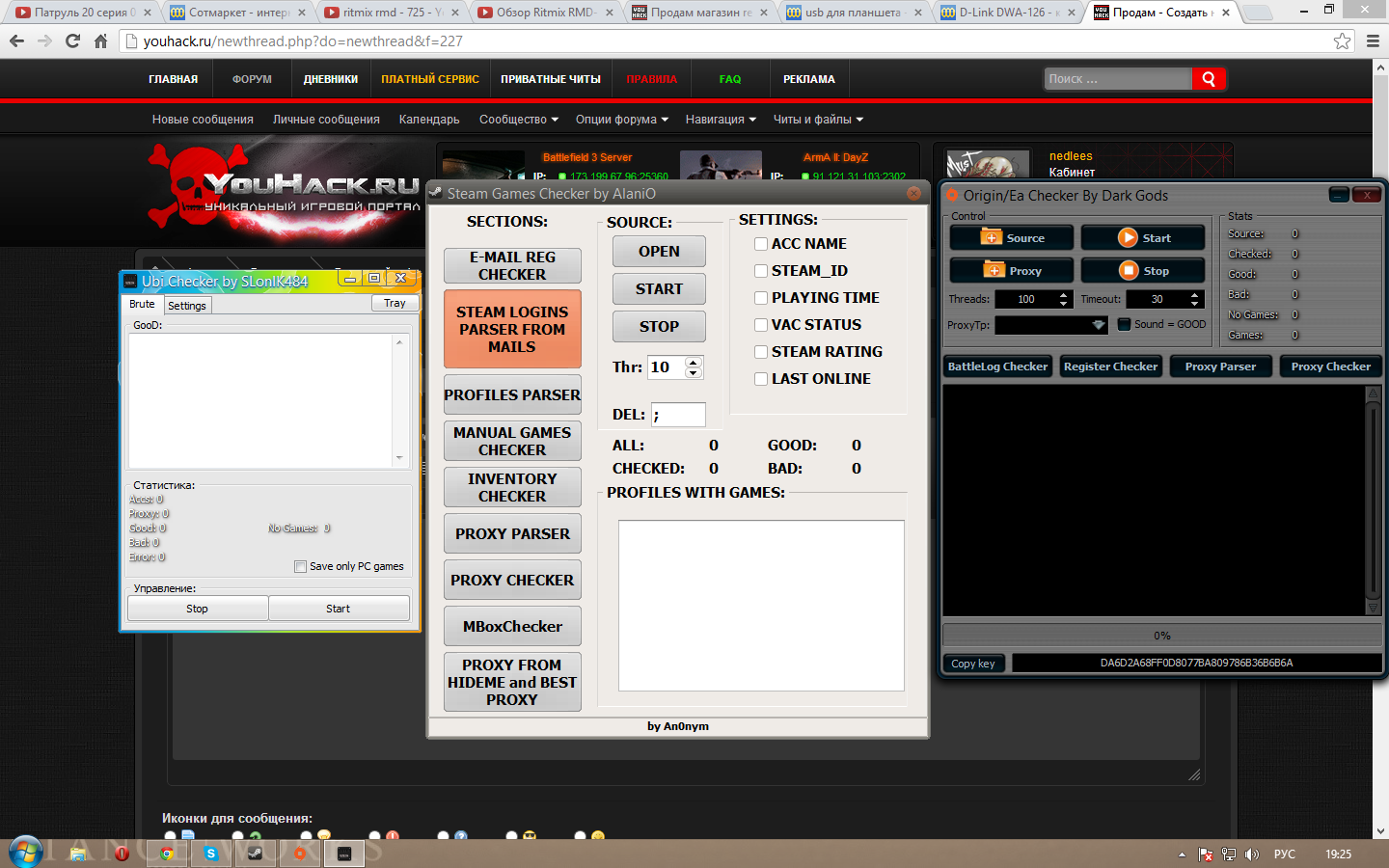Screen dimensions: 1389x868
Task: Expand Опции форума dropdown
Action: (x=622, y=120)
